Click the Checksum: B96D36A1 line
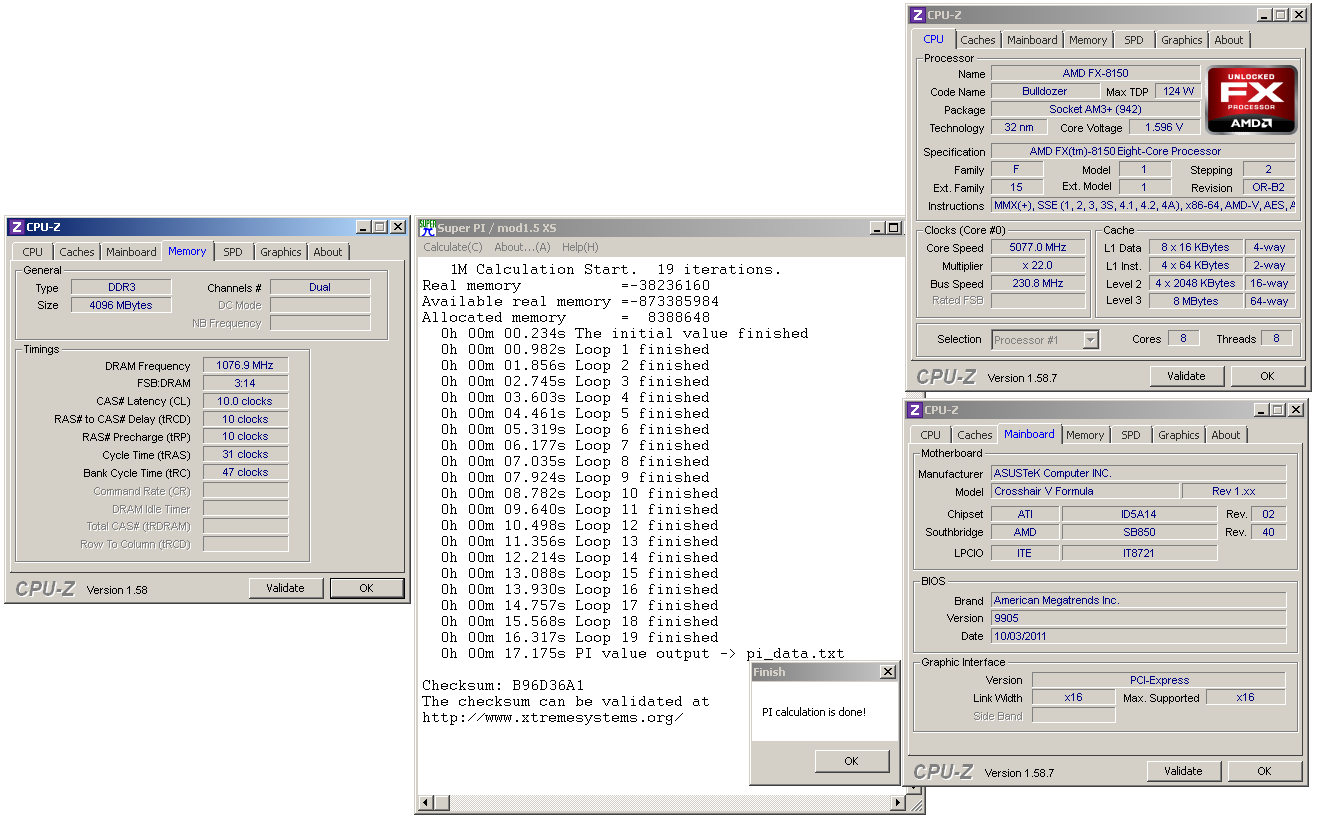1317x819 pixels. pyautogui.click(x=503, y=685)
